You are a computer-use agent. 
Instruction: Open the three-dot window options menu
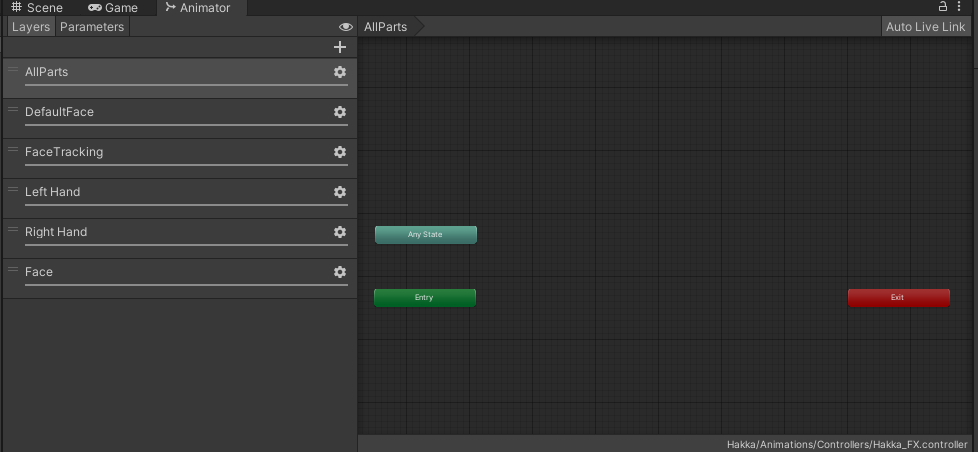click(x=959, y=6)
